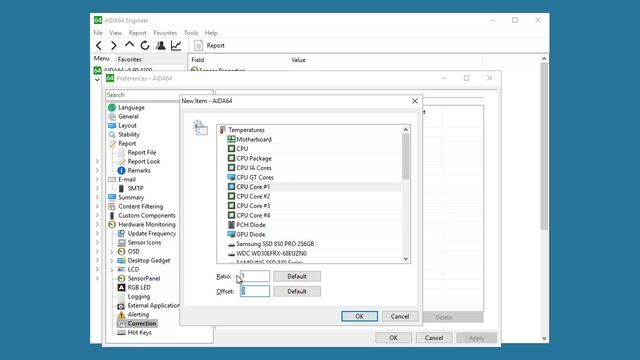Click OK in Preferences window

coord(393,338)
